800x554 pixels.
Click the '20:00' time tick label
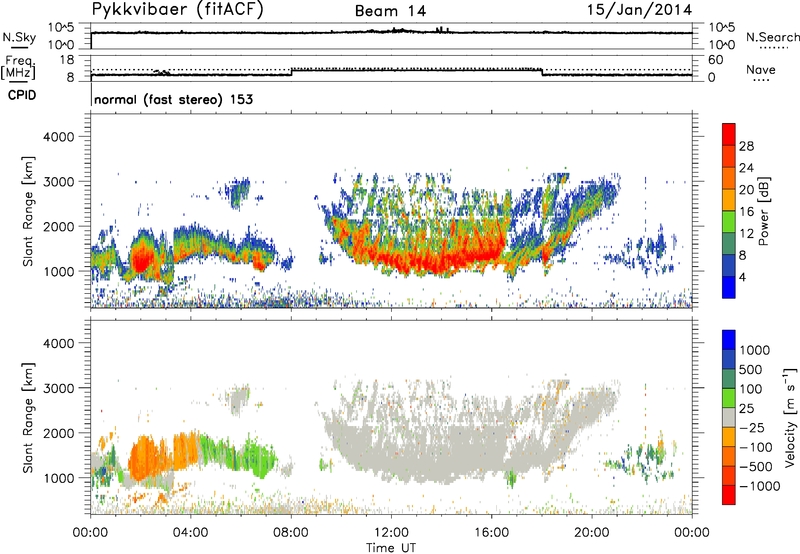pos(592,533)
